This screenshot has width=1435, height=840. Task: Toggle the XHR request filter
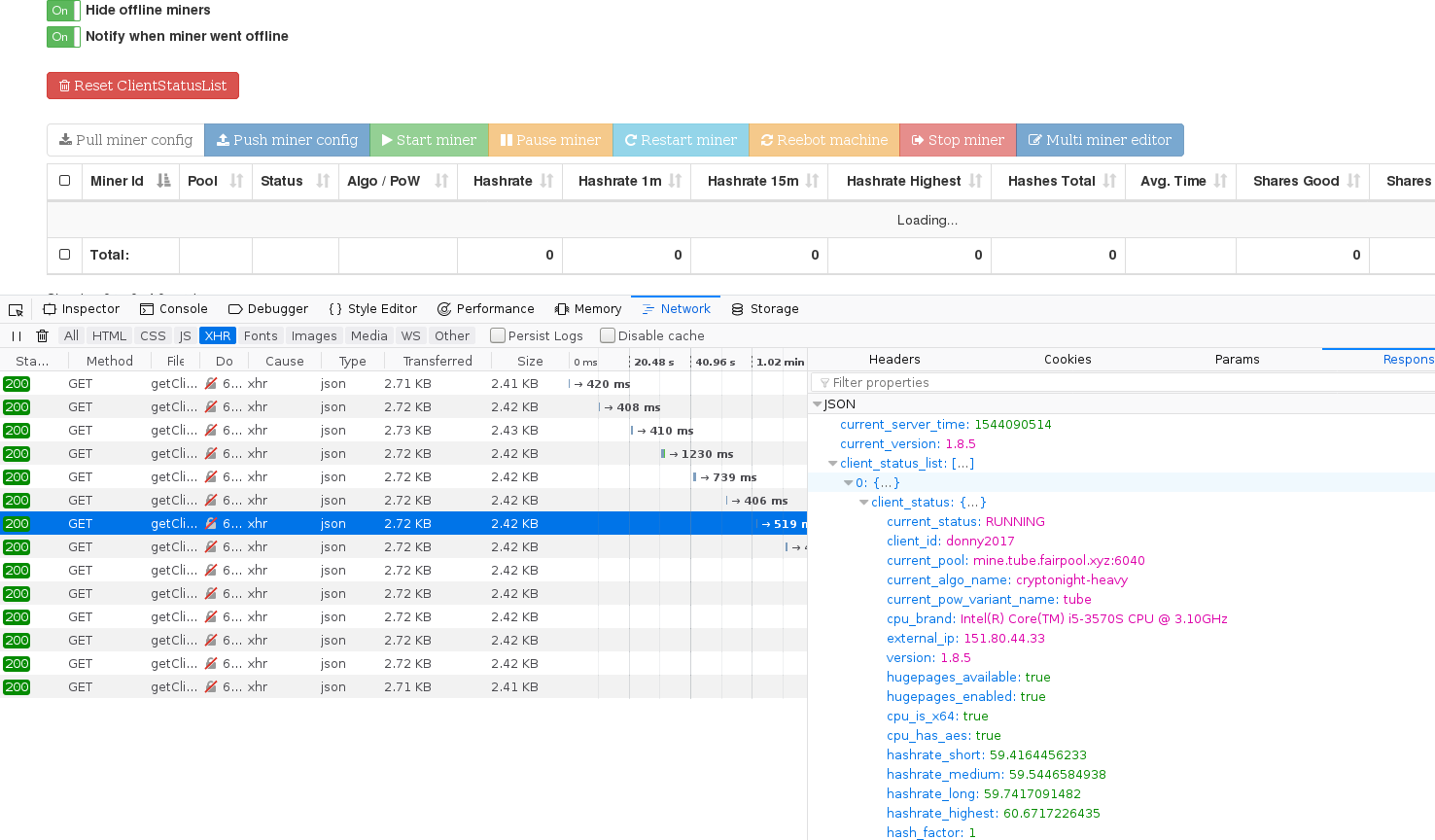click(x=218, y=336)
